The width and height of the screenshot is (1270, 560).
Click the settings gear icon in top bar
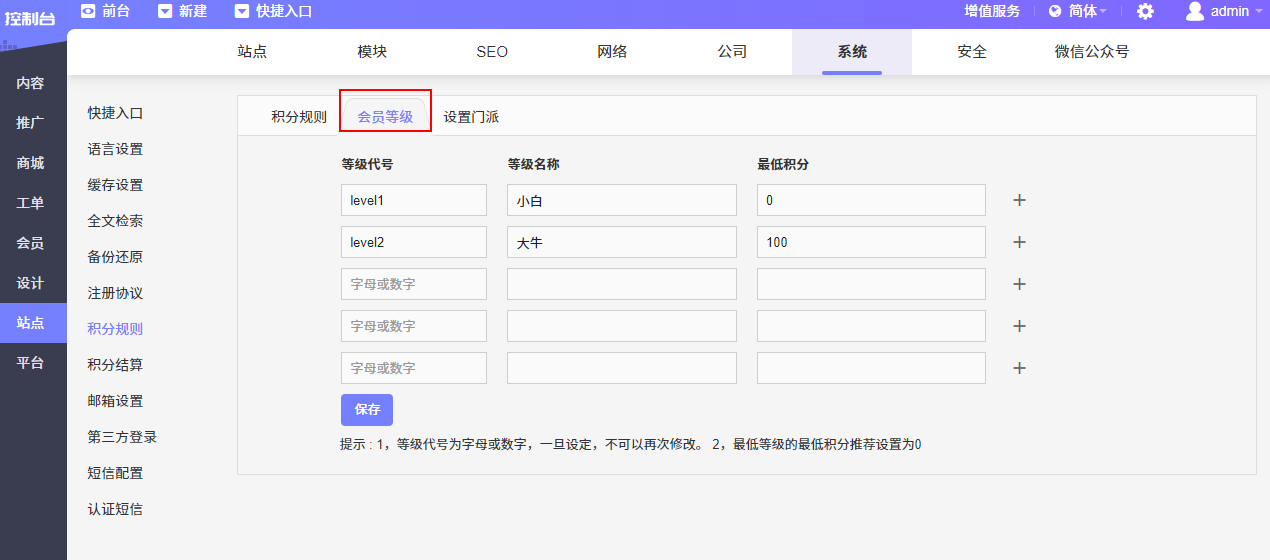point(1145,11)
